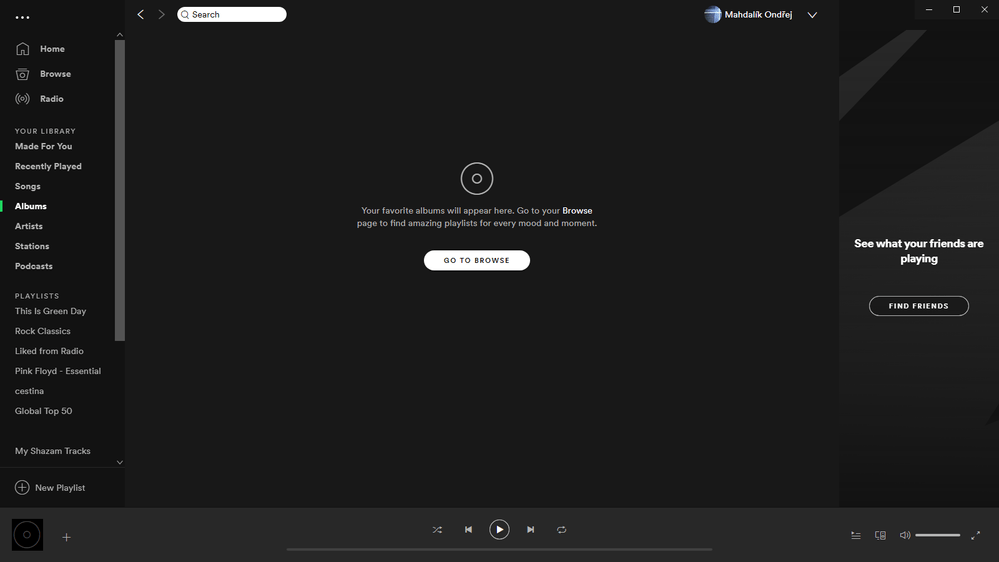Image resolution: width=999 pixels, height=562 pixels.
Task: Click the New Playlist plus icon
Action: (22, 487)
